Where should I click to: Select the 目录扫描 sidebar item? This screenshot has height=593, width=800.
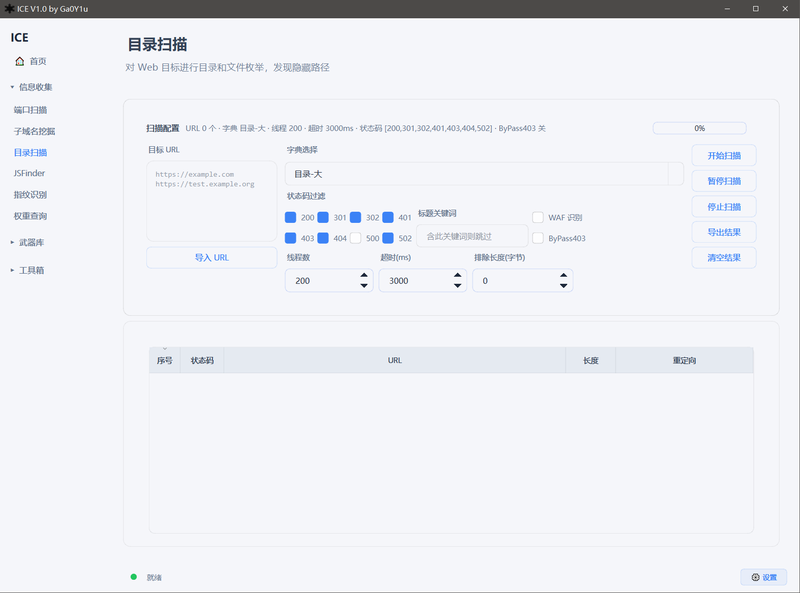click(30, 153)
